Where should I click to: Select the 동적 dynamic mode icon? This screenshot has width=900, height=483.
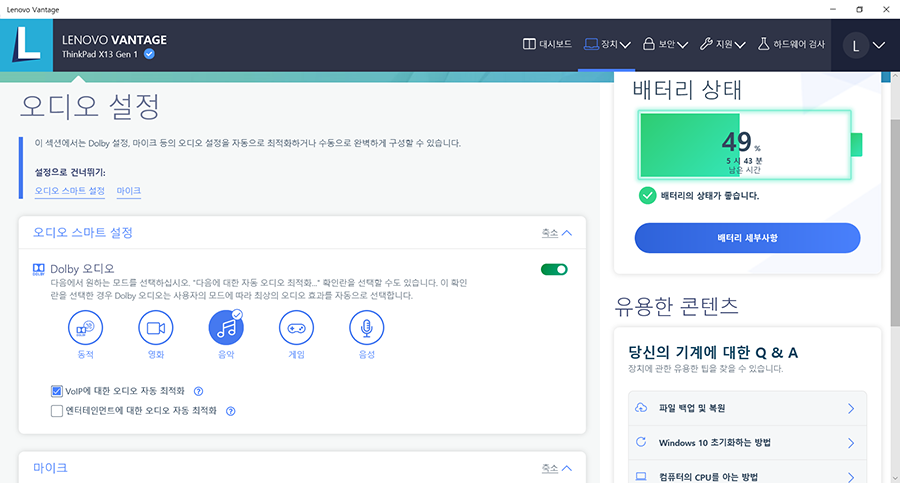86,328
